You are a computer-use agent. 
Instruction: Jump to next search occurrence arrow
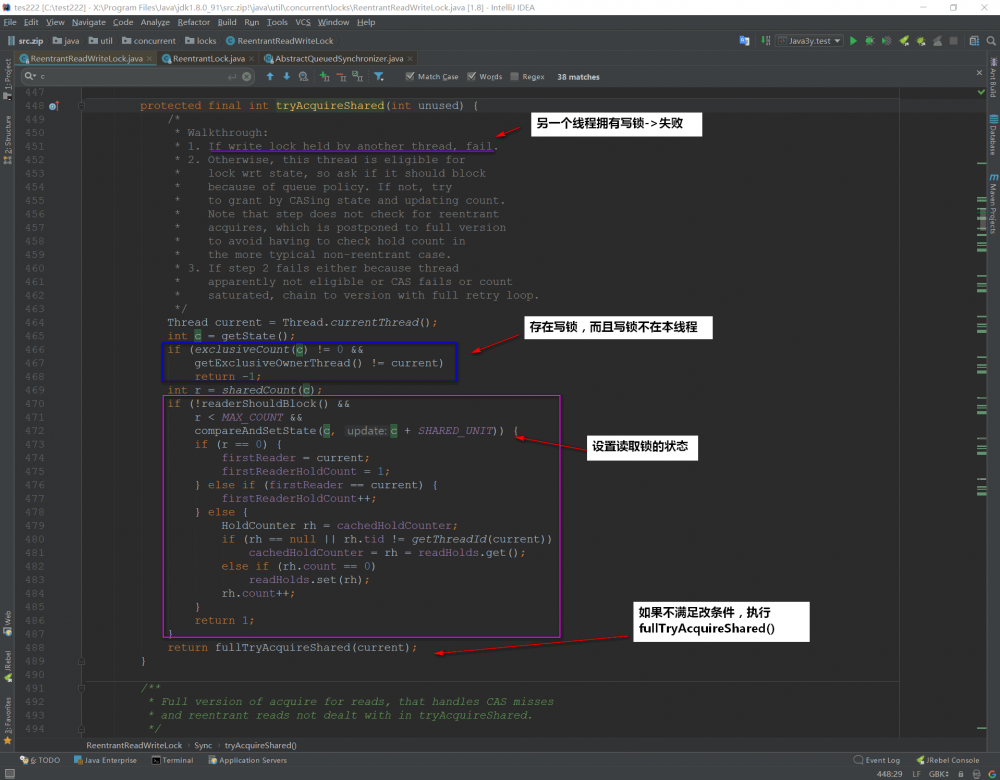[x=286, y=76]
